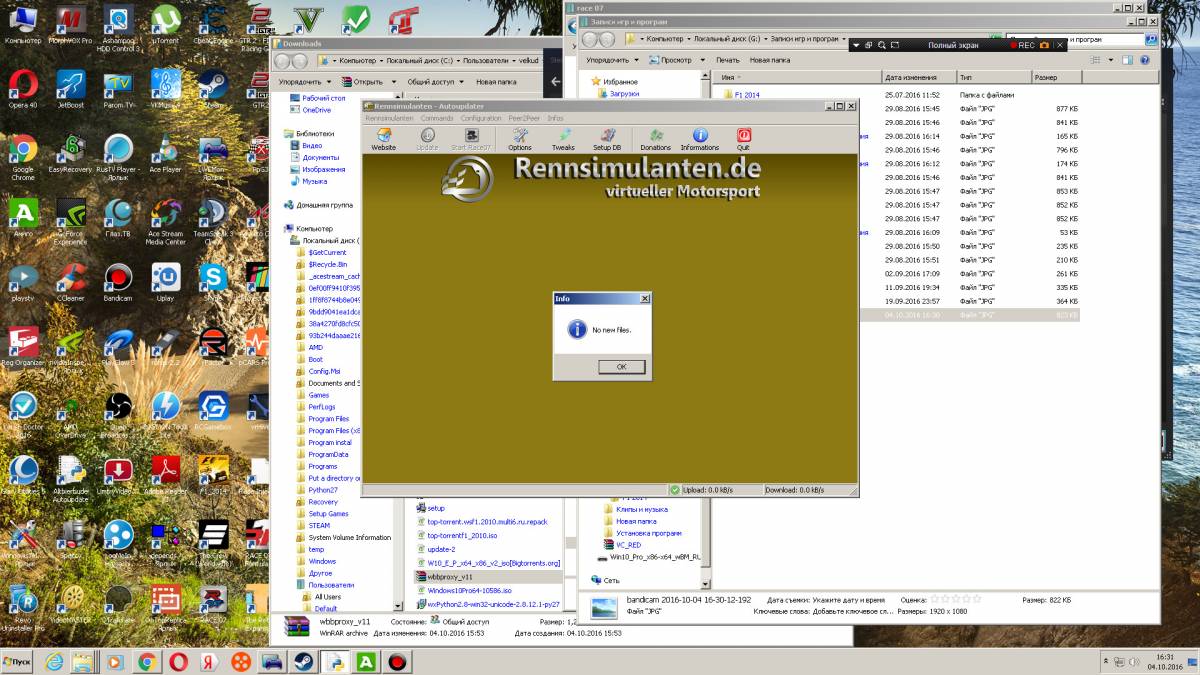Screen dimensions: 1200x675
Task: Launch Google Chrome from the taskbar
Action: point(147,662)
